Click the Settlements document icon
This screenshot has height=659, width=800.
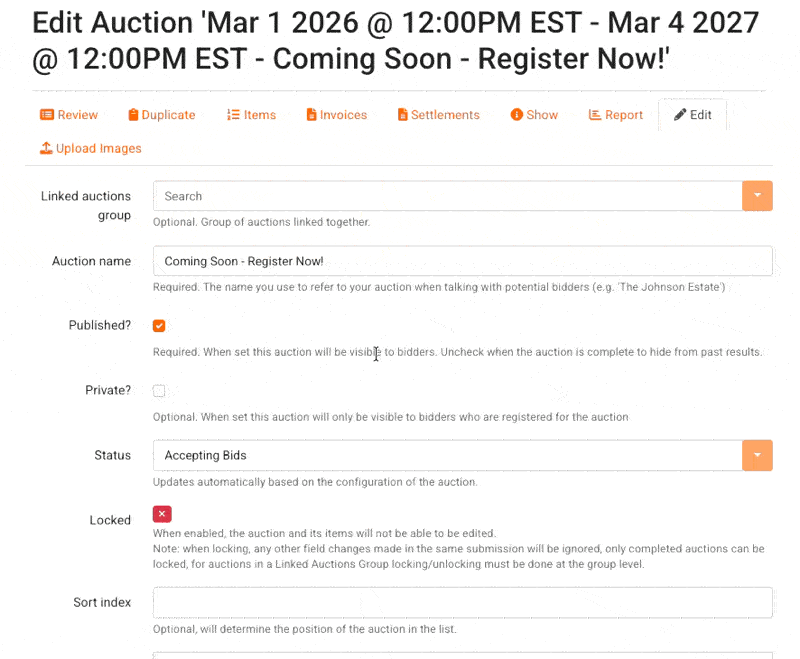point(403,115)
